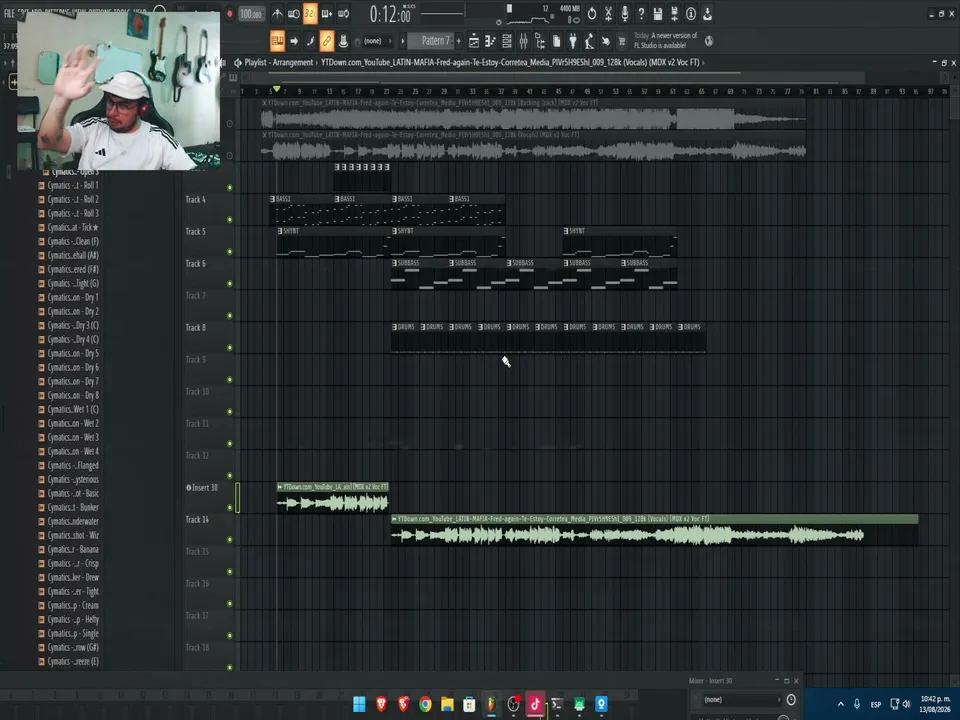The height and width of the screenshot is (720, 960).
Task: Open the piano roll icon
Action: pos(490,41)
